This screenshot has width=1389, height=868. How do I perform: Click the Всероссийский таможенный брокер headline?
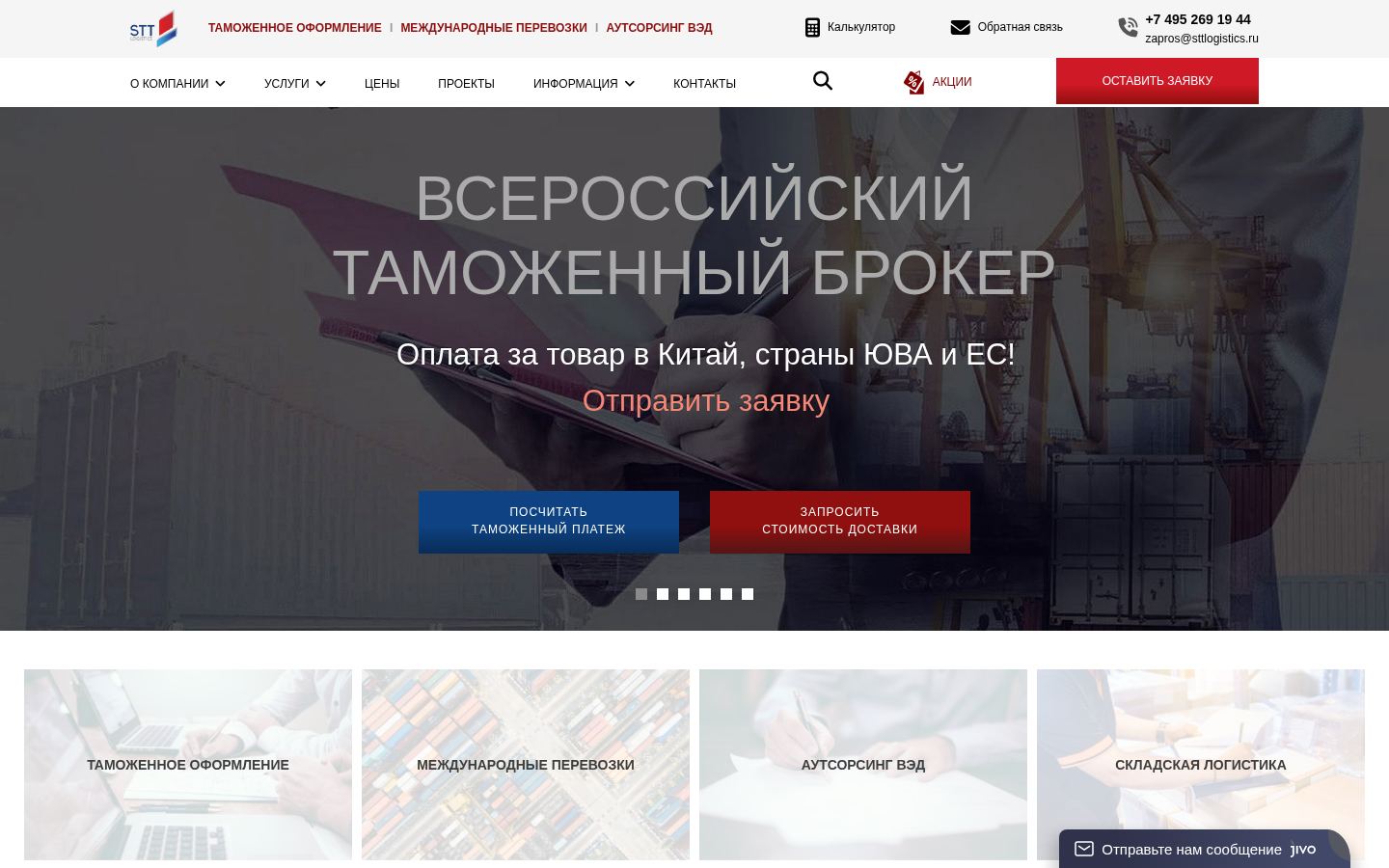tap(694, 234)
